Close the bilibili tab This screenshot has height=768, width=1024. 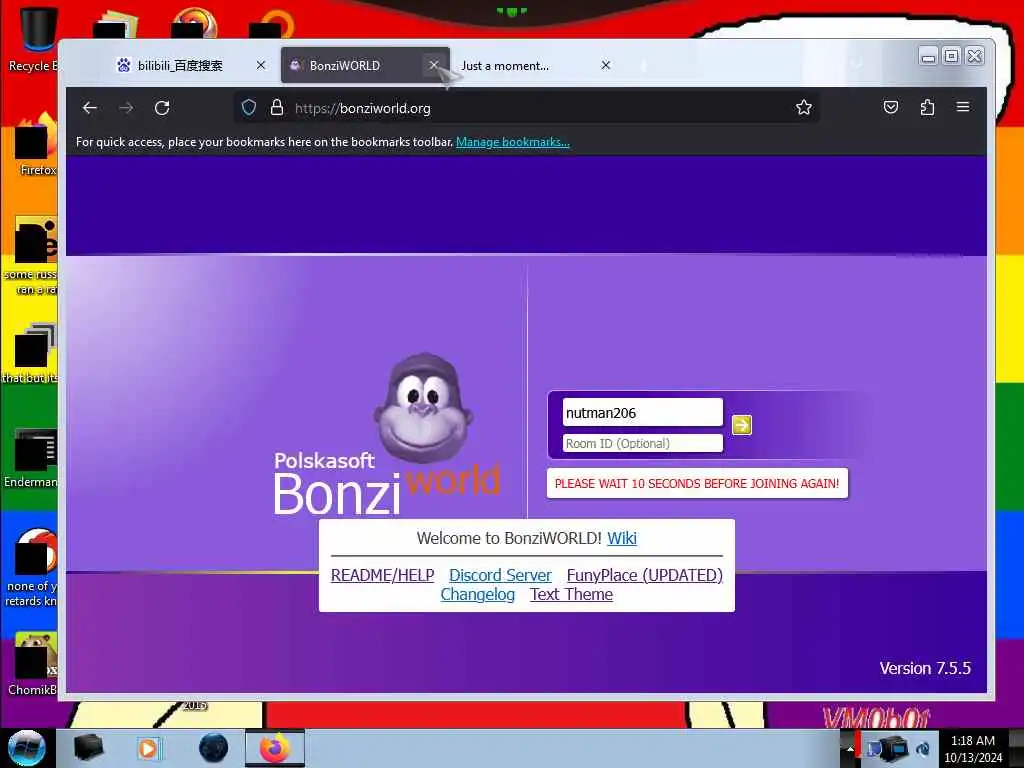(x=261, y=65)
